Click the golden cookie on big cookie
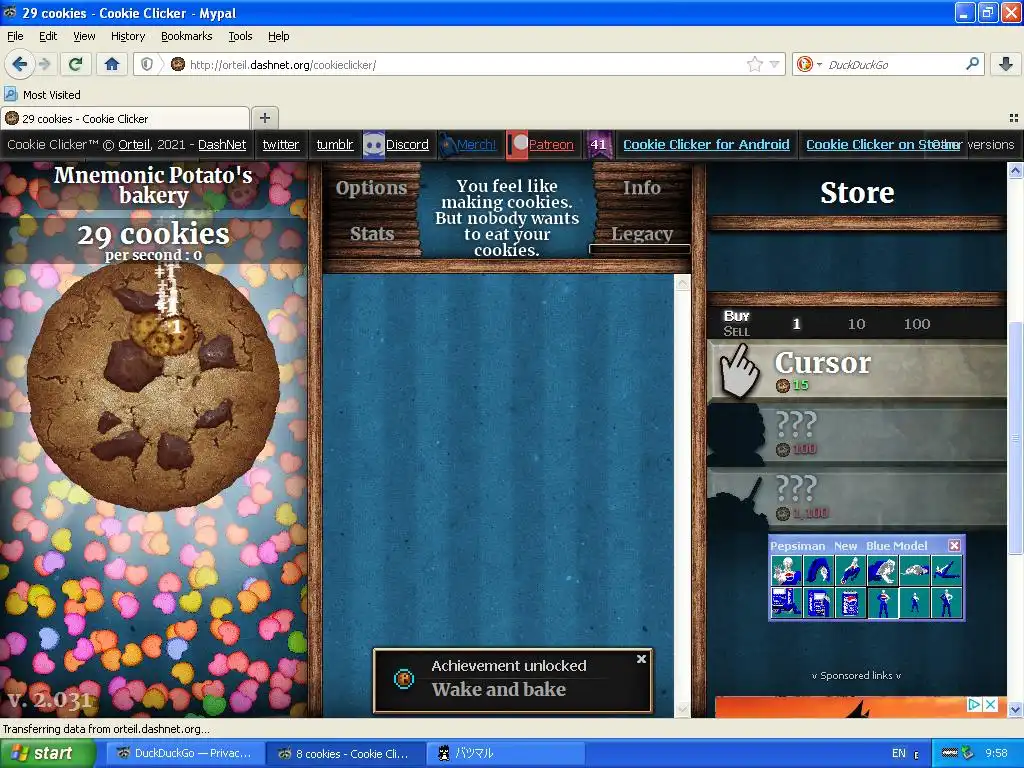The width and height of the screenshot is (1024, 768). [x=162, y=333]
